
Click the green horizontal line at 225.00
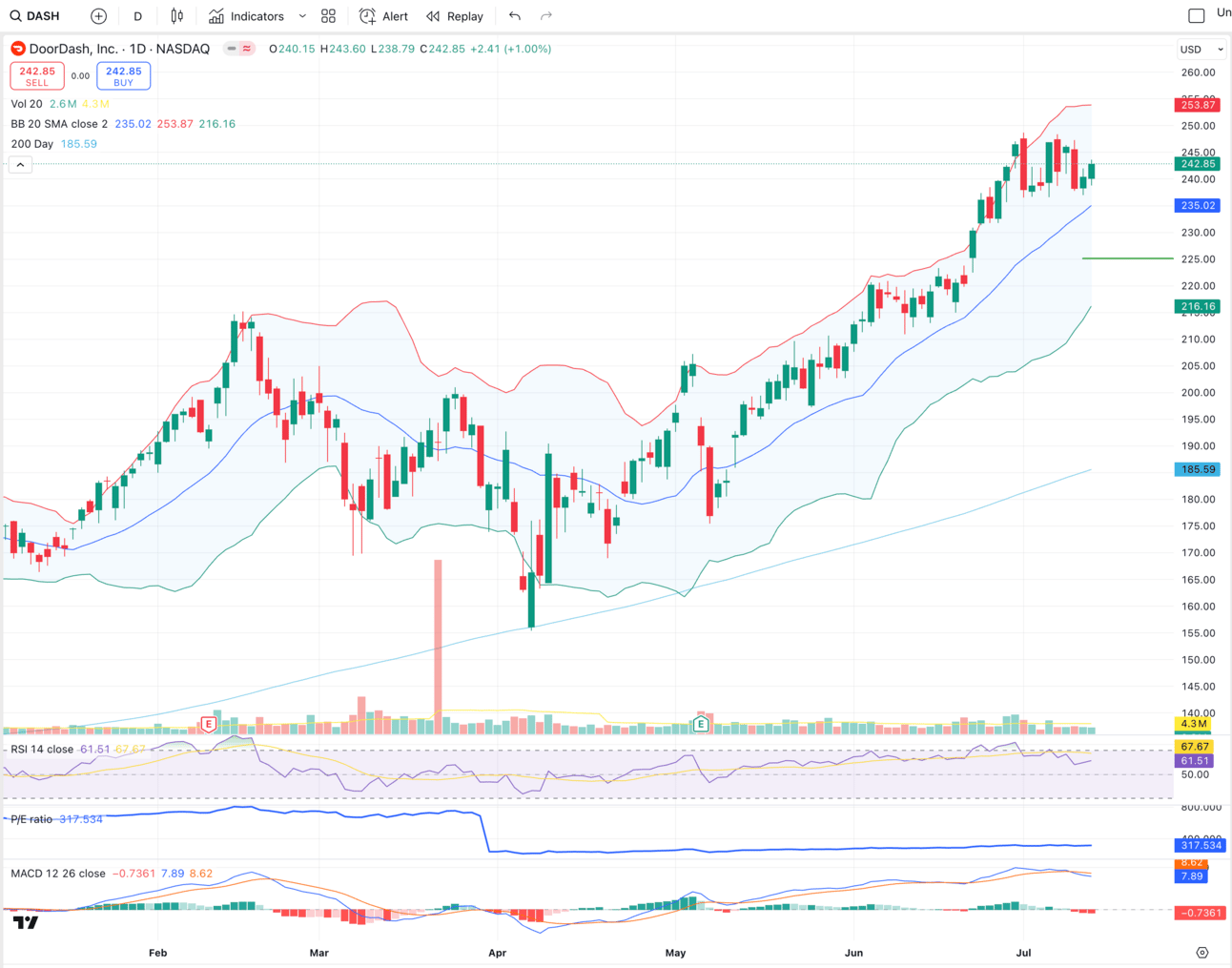(1127, 258)
